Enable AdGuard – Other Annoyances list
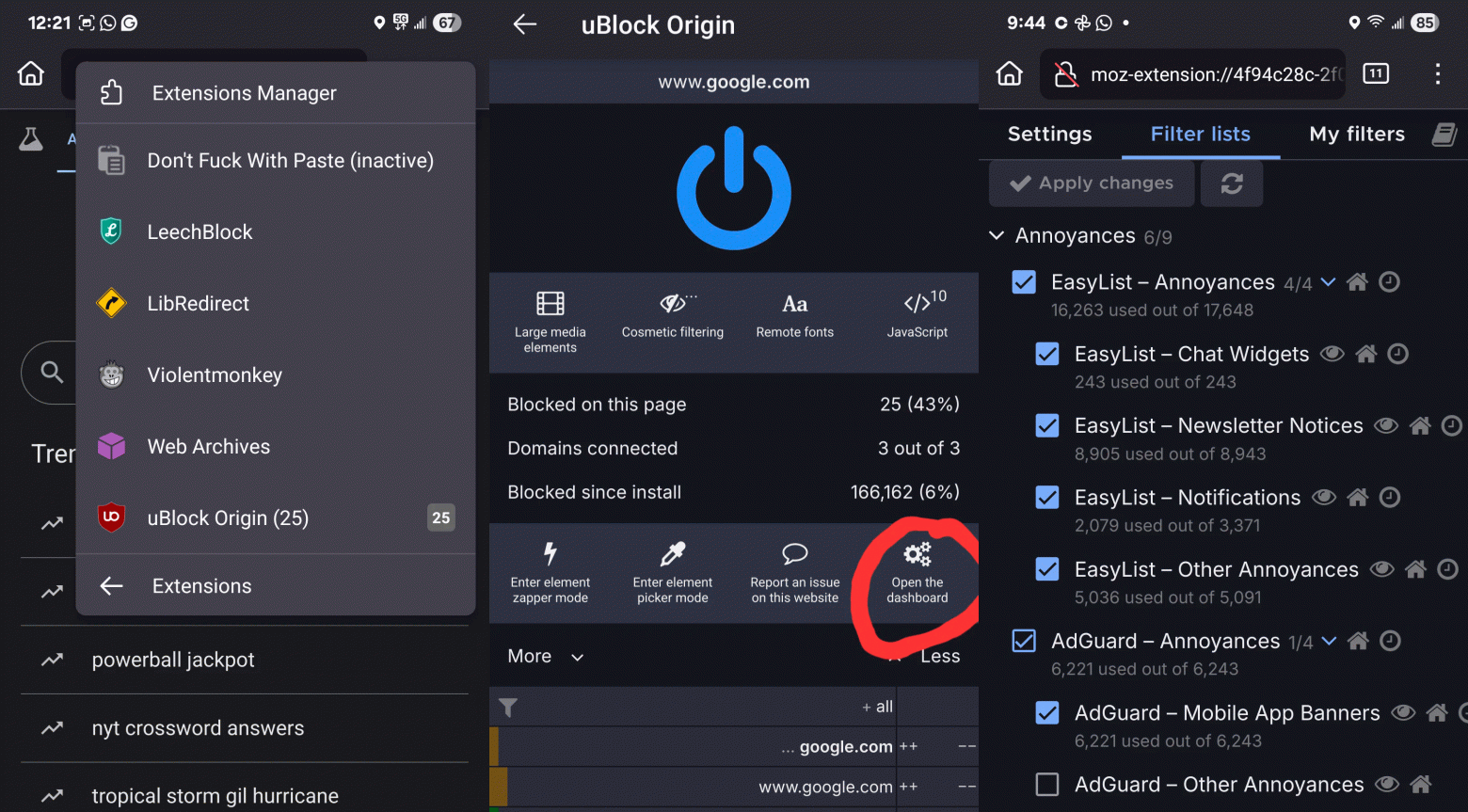This screenshot has height=812, width=1468. click(1047, 784)
